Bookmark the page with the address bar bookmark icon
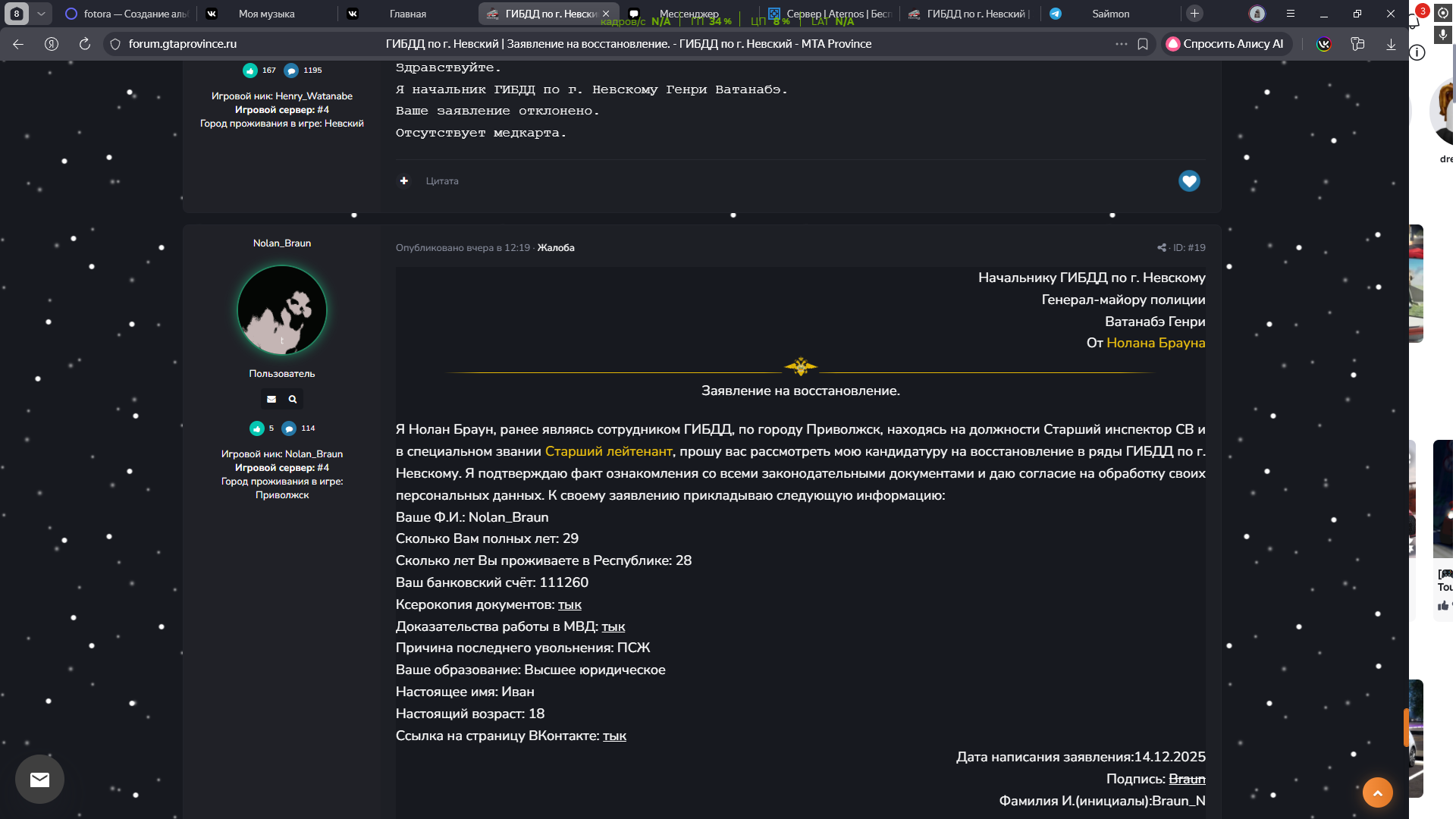 1143,44
